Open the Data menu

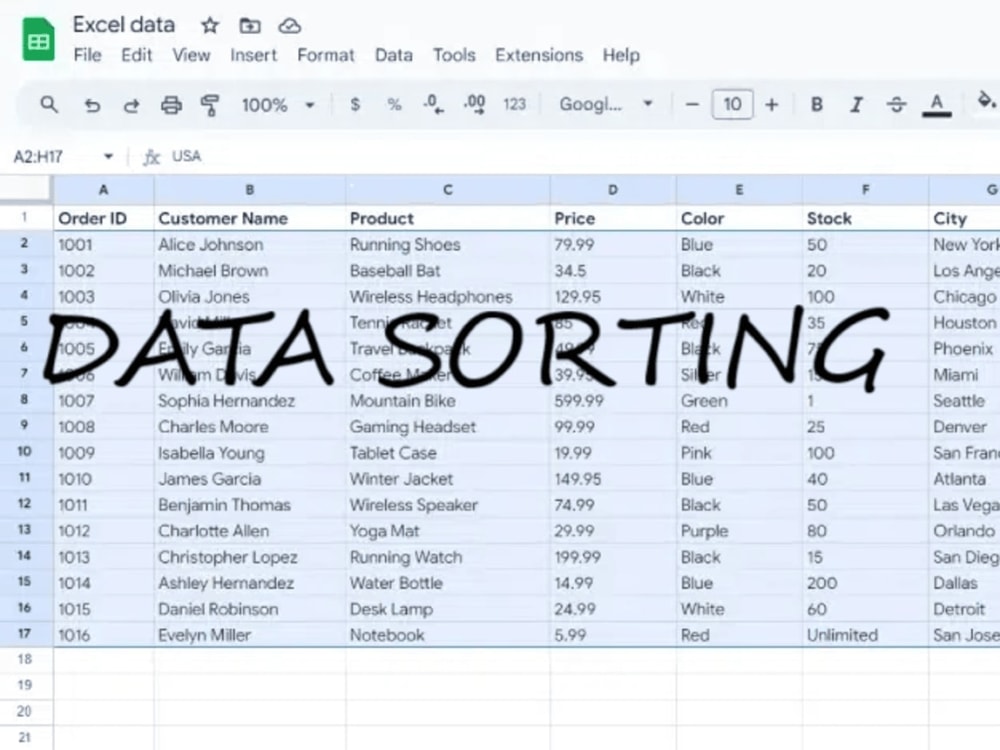pos(393,55)
